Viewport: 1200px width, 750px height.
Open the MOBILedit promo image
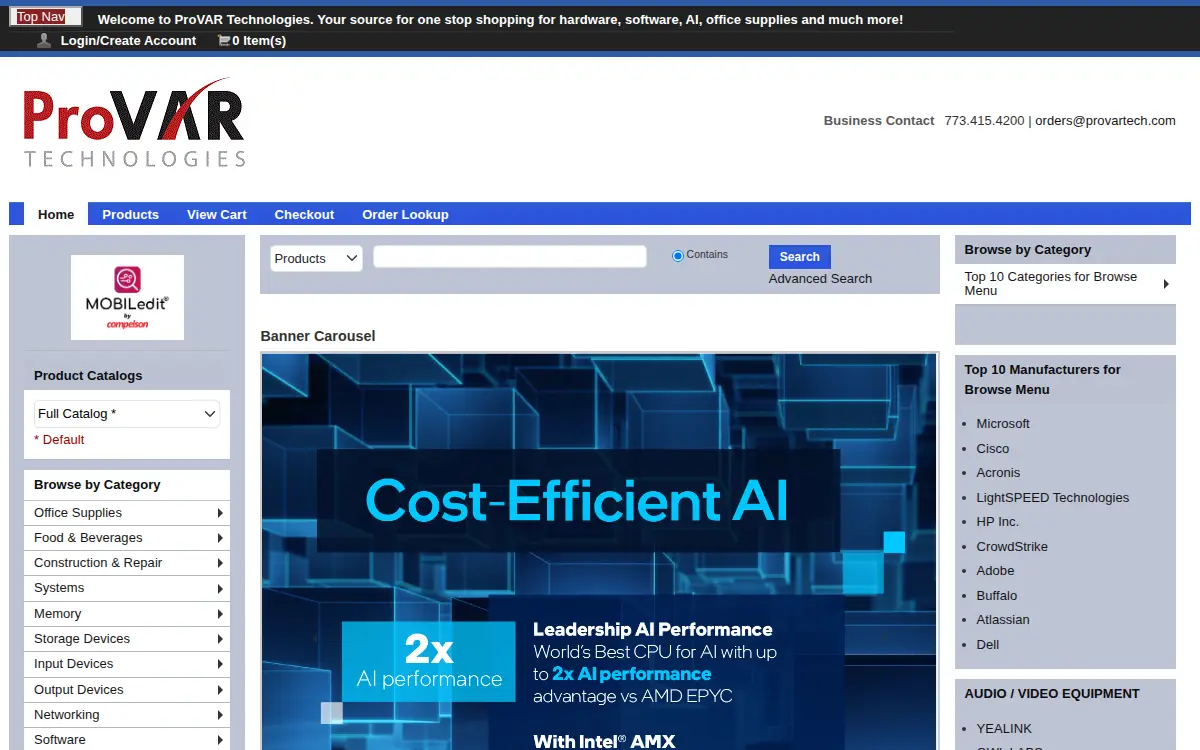tap(127, 297)
